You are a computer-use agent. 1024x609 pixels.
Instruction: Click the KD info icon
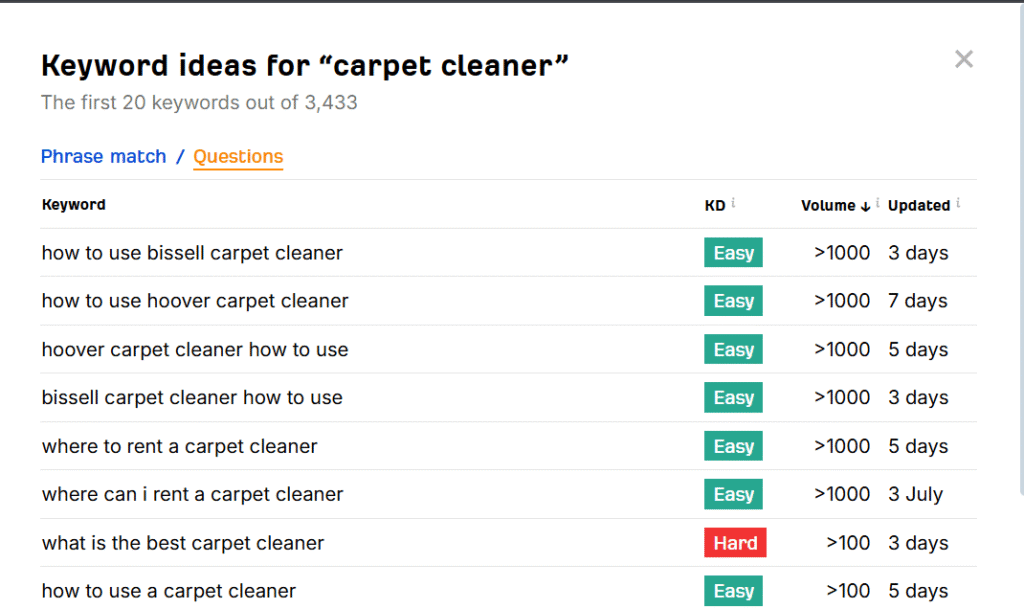click(x=733, y=203)
